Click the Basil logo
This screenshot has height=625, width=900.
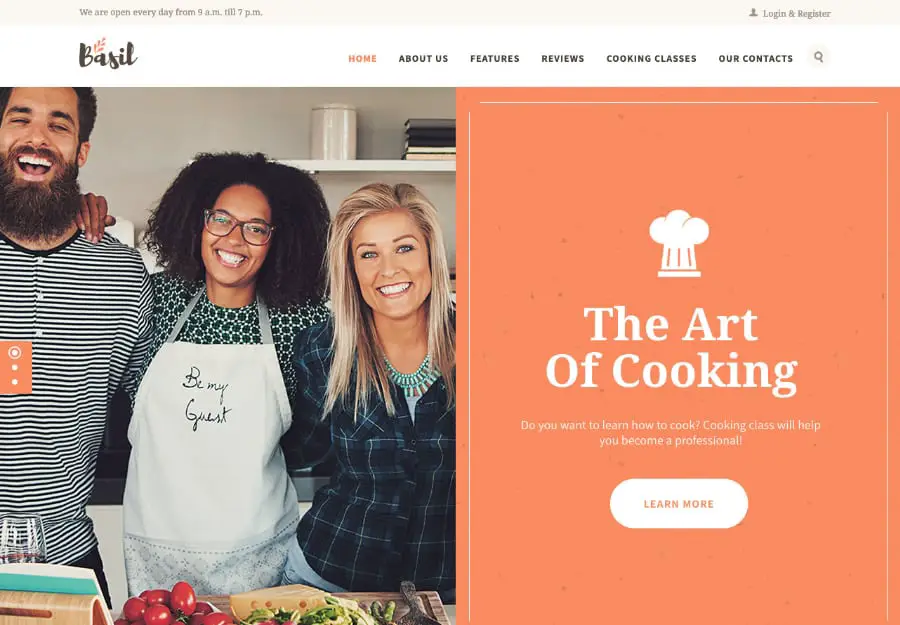(x=108, y=53)
